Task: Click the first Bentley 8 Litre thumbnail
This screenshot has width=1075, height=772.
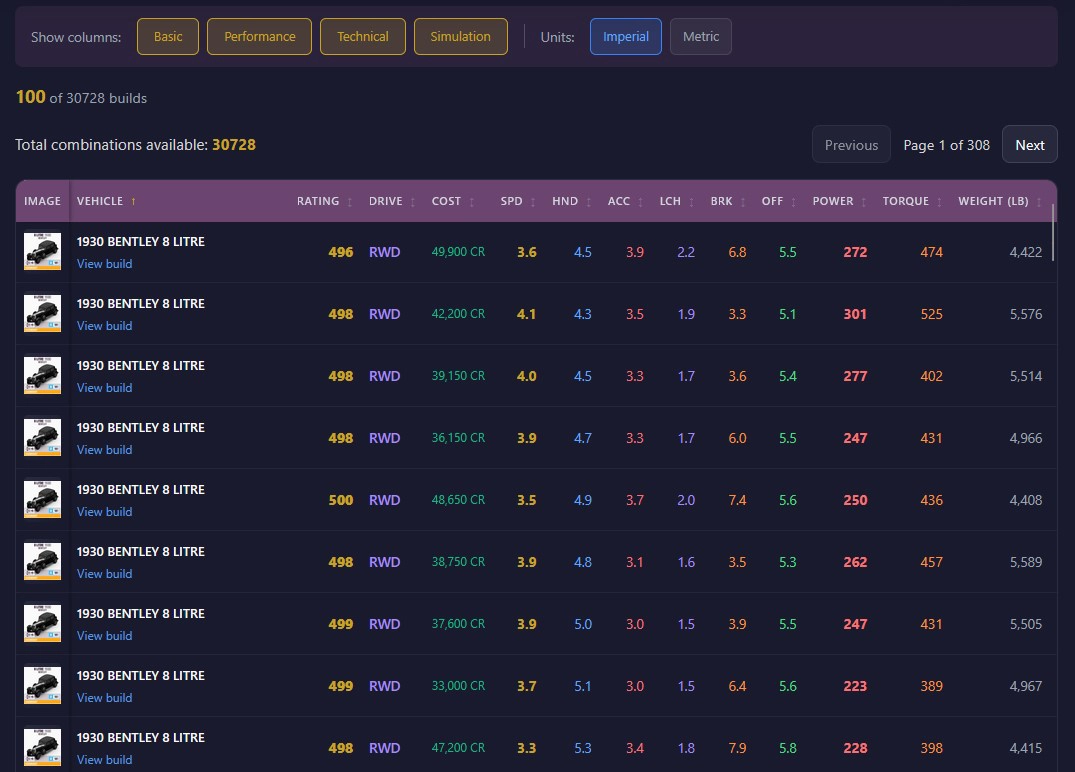Action: [42, 251]
